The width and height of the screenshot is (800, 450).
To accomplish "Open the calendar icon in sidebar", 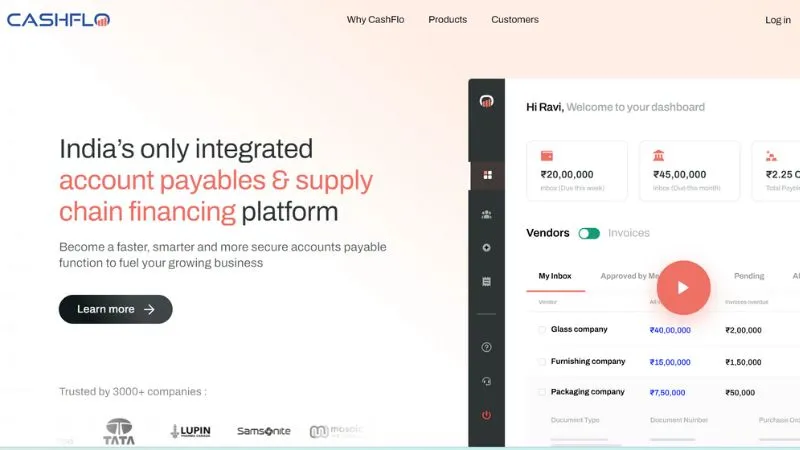I will (x=487, y=281).
